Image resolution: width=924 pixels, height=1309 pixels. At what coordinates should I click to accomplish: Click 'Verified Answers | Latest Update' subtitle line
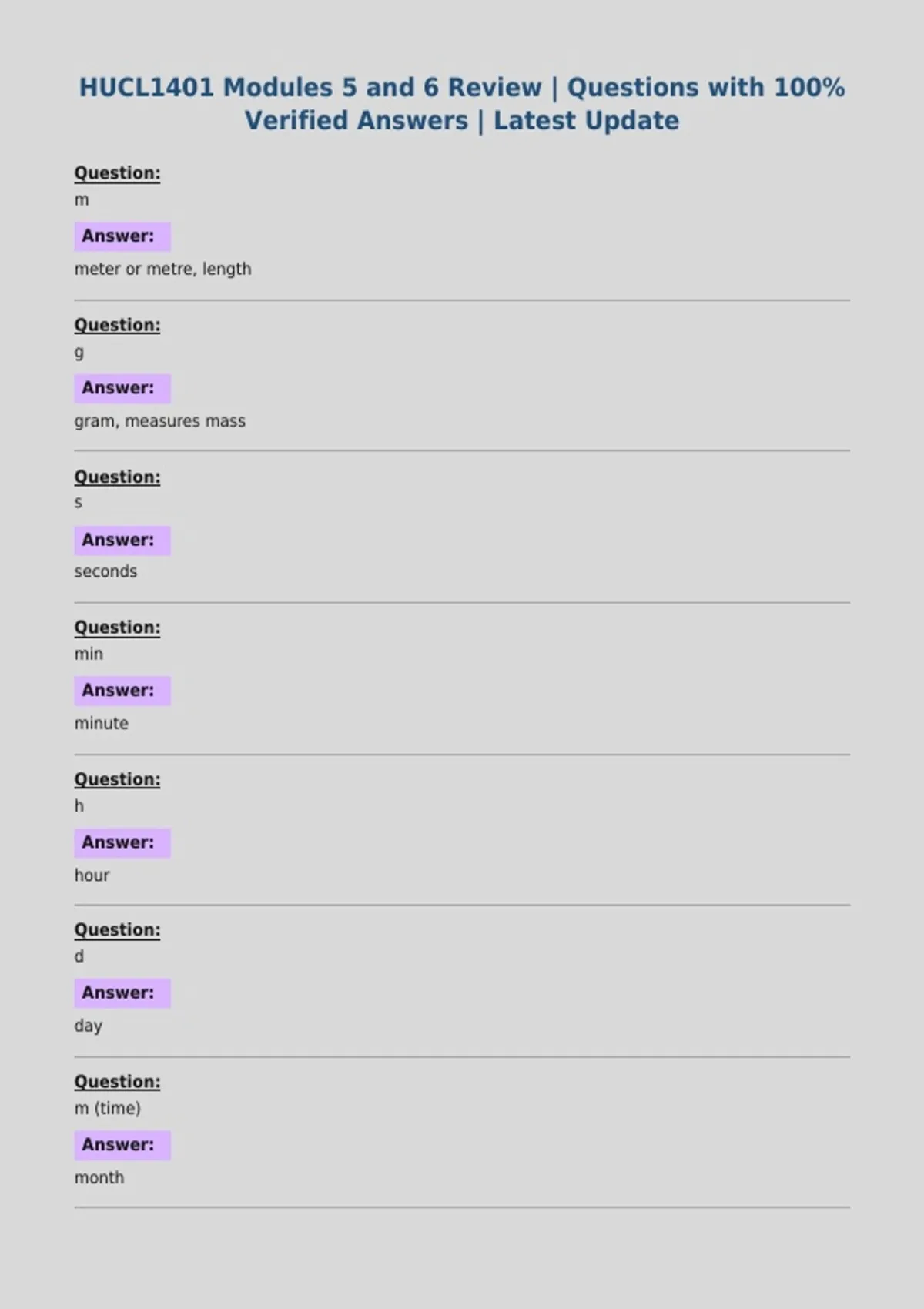462,121
